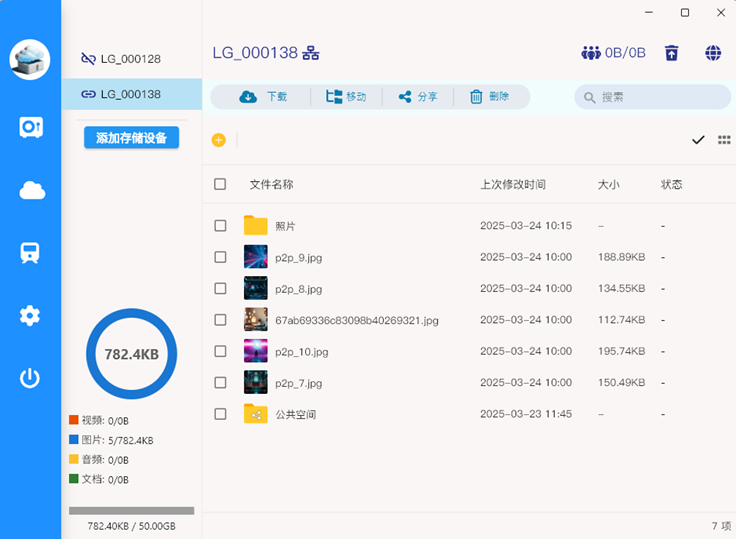Screen dimensions: 736x539
Task: Click the network icon next to LG_000138 title
Action: (310, 53)
